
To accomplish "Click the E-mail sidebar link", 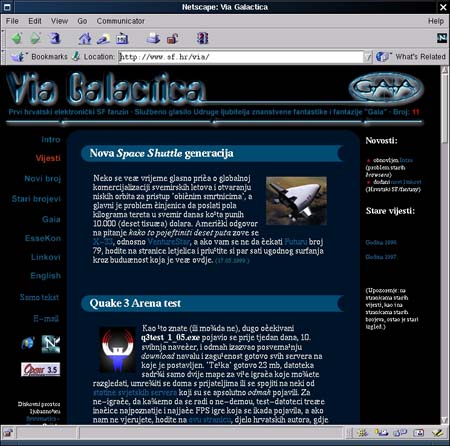I will [46, 318].
